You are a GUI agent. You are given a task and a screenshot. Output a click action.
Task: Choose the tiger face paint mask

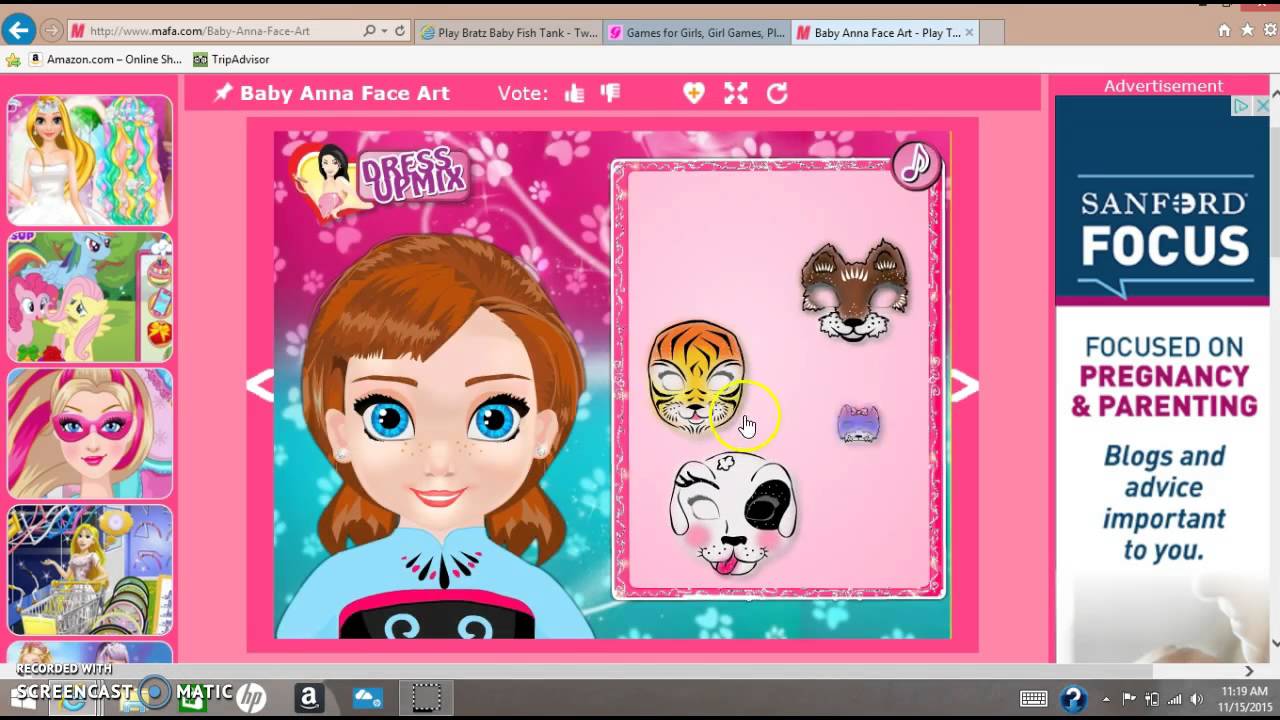point(696,377)
